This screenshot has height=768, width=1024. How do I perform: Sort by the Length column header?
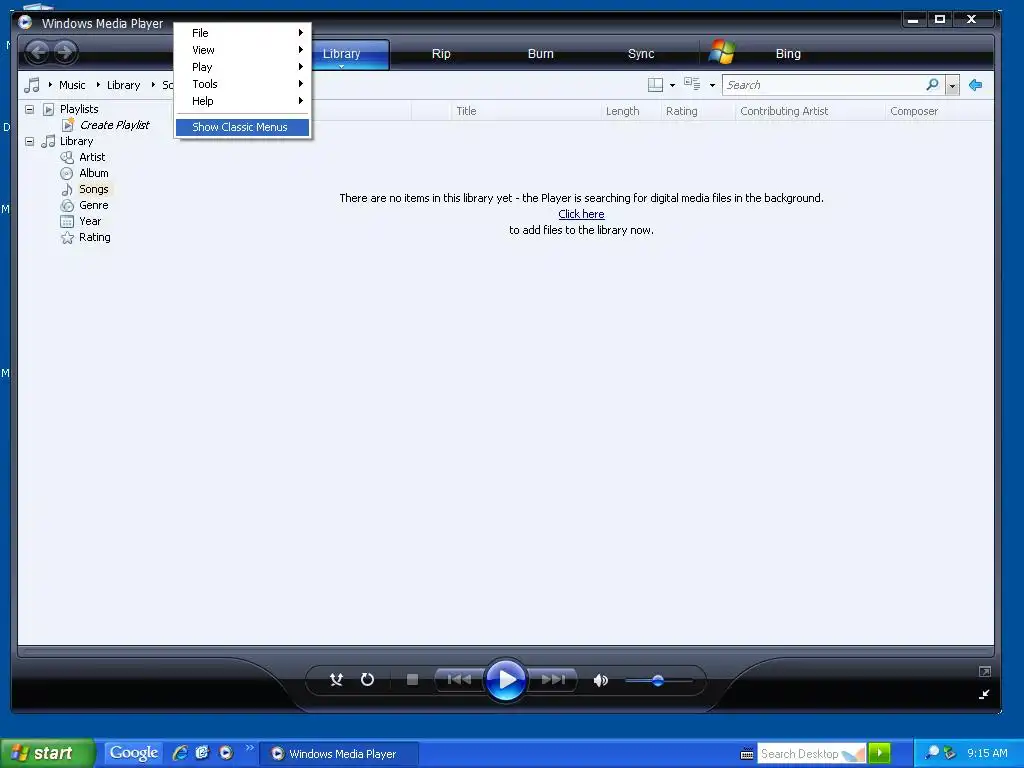(x=622, y=111)
